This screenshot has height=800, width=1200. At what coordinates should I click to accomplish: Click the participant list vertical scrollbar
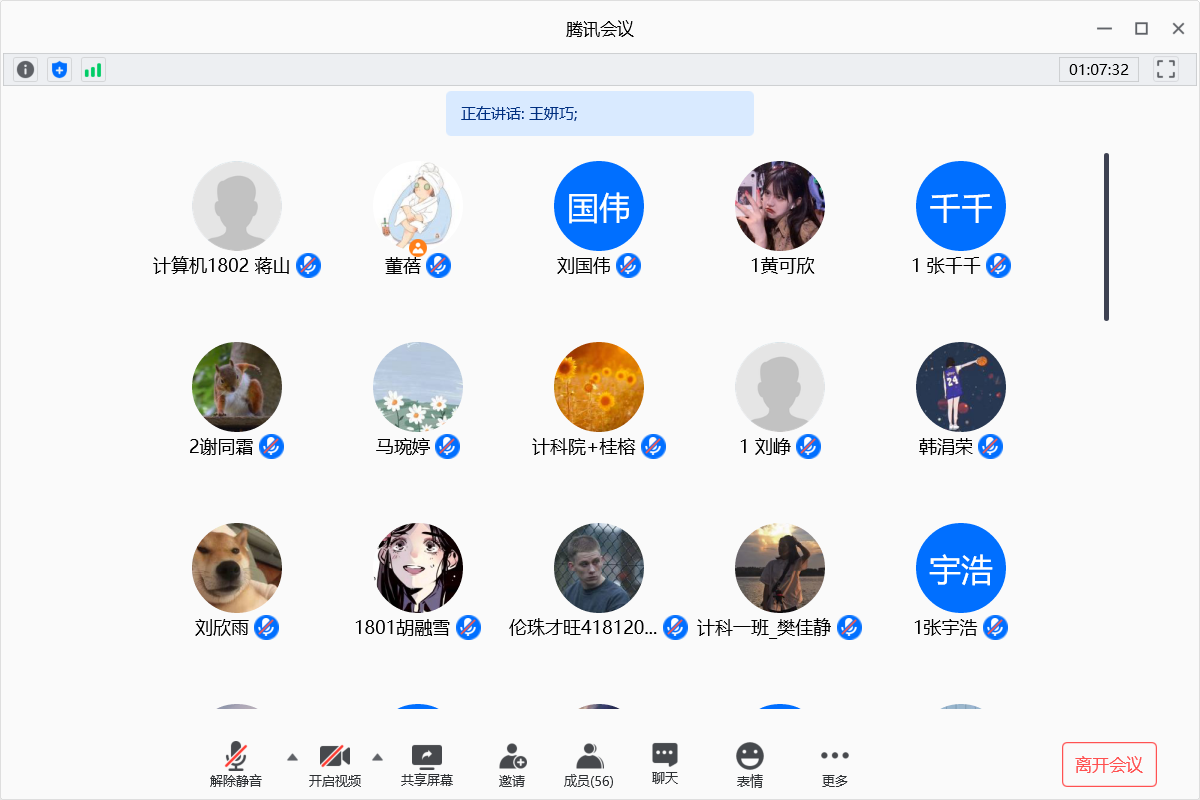(x=1106, y=237)
